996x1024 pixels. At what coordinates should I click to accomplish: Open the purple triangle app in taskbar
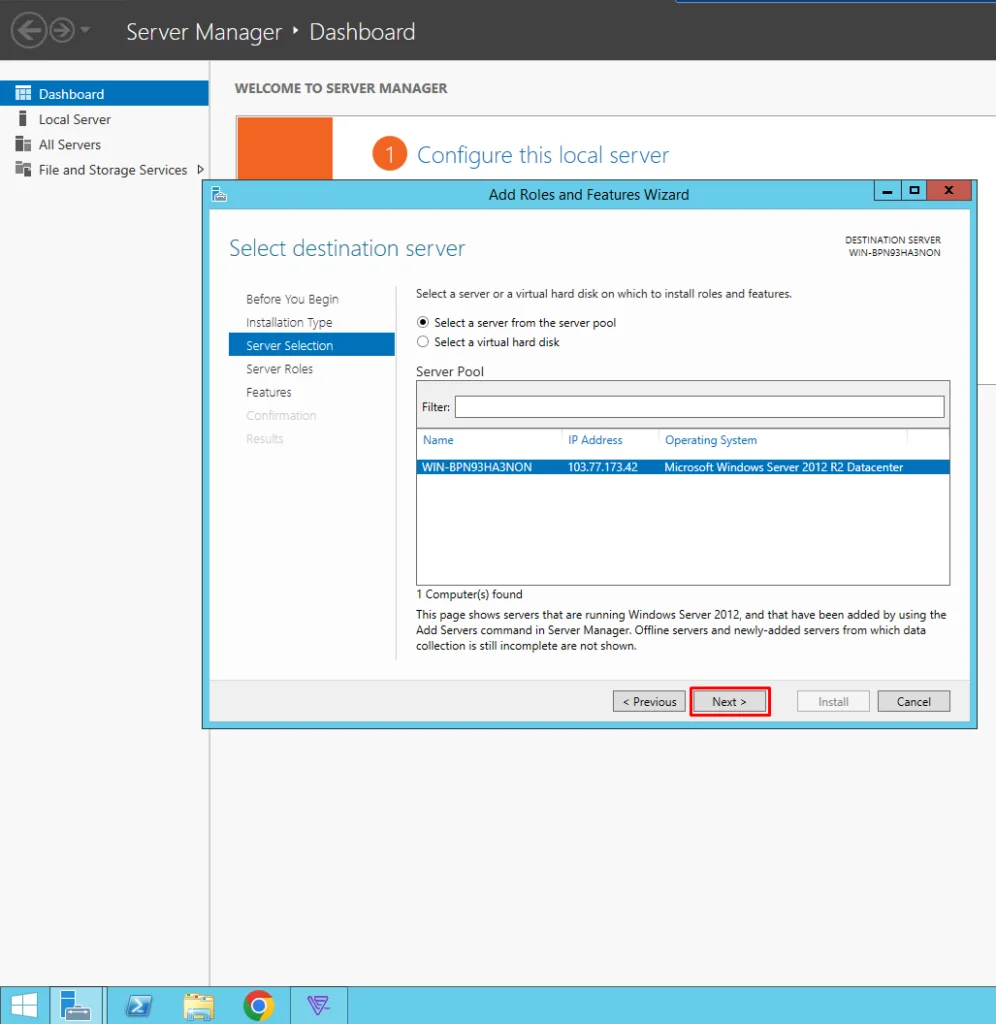pyautogui.click(x=319, y=1005)
